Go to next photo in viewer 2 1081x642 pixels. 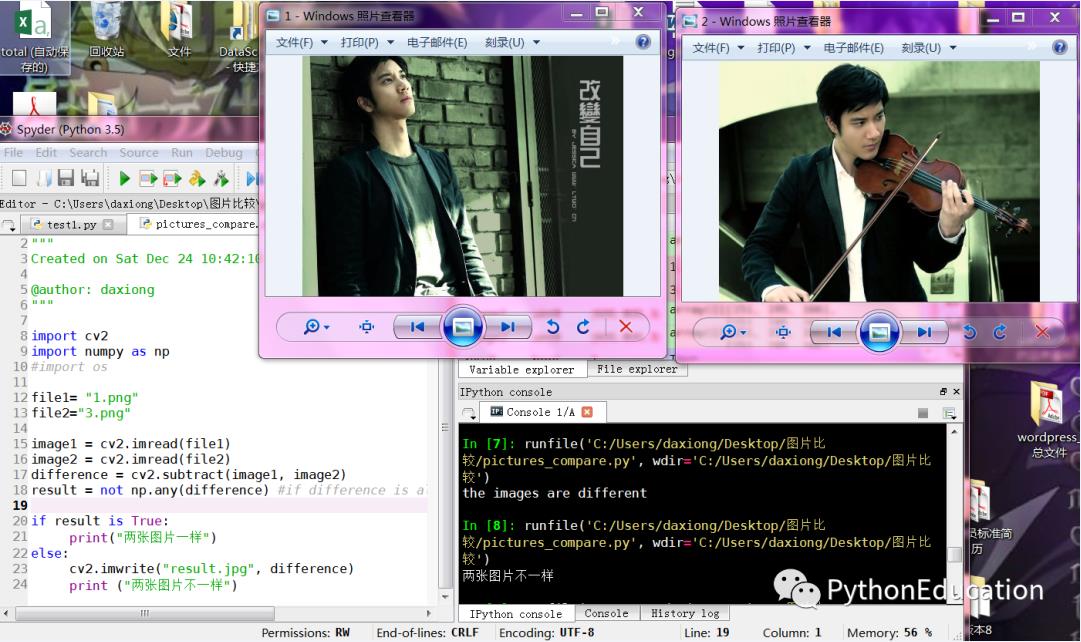pyautogui.click(x=925, y=332)
